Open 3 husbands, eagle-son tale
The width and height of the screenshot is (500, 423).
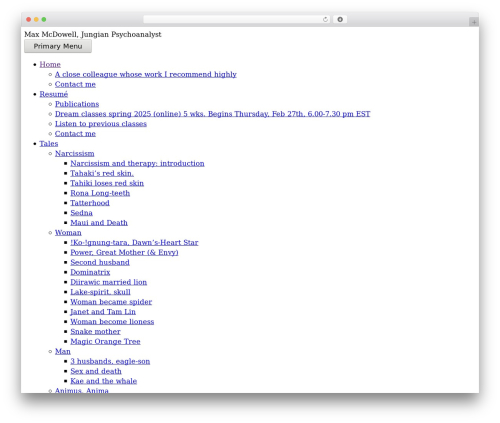coord(110,361)
